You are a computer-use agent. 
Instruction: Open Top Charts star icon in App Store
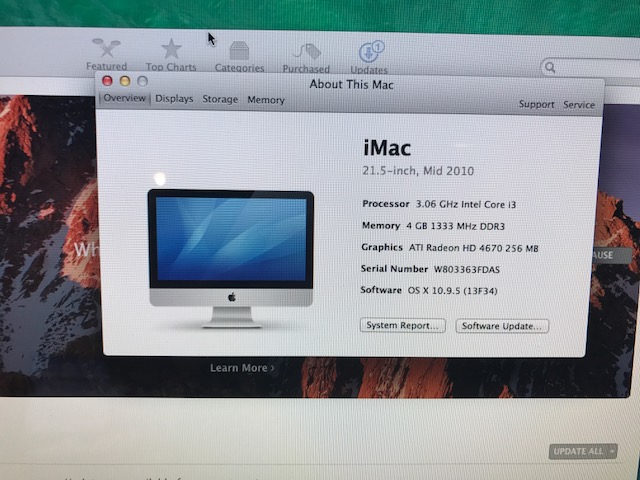tap(171, 49)
